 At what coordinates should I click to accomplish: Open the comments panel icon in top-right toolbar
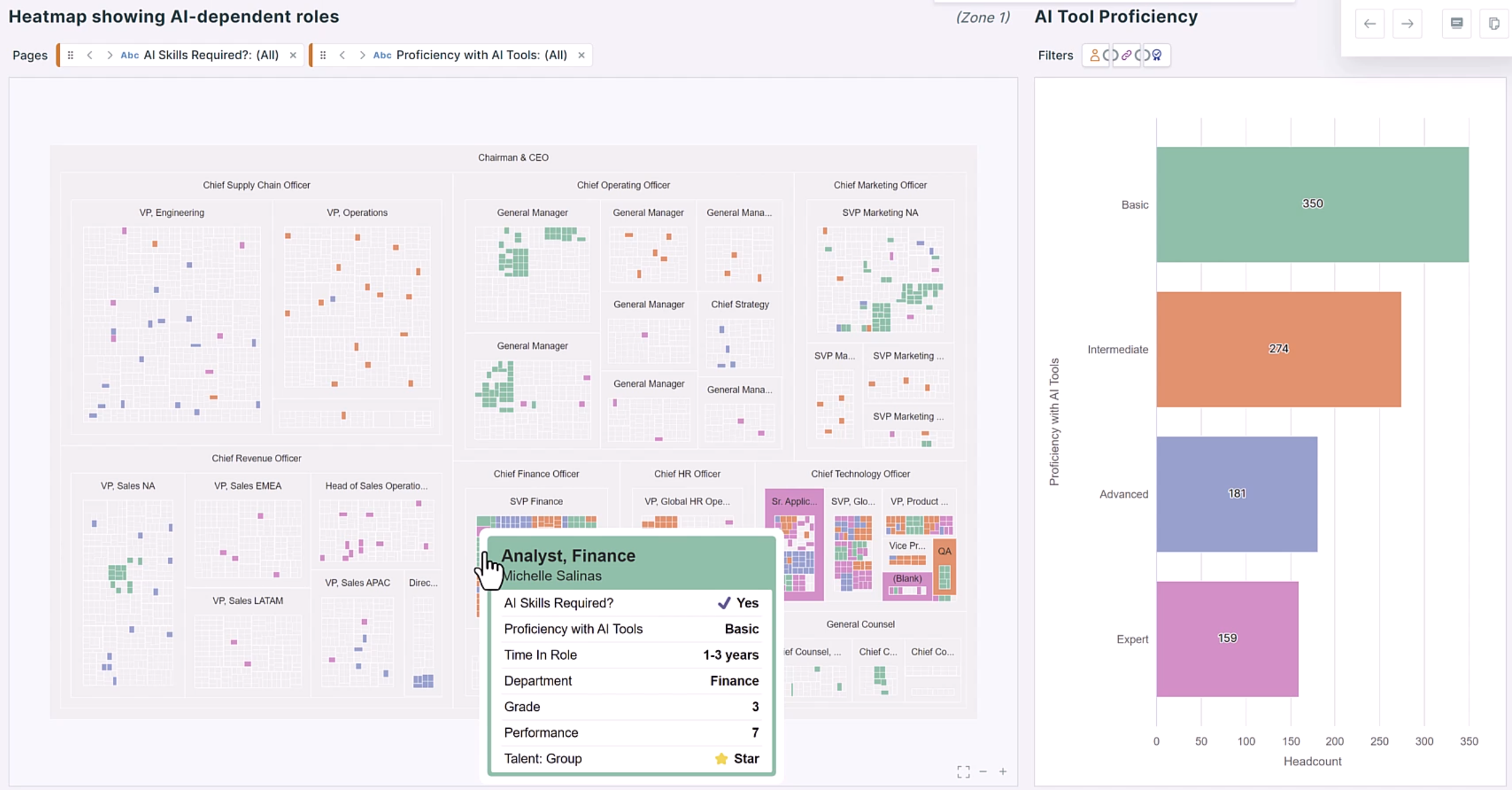[1456, 24]
